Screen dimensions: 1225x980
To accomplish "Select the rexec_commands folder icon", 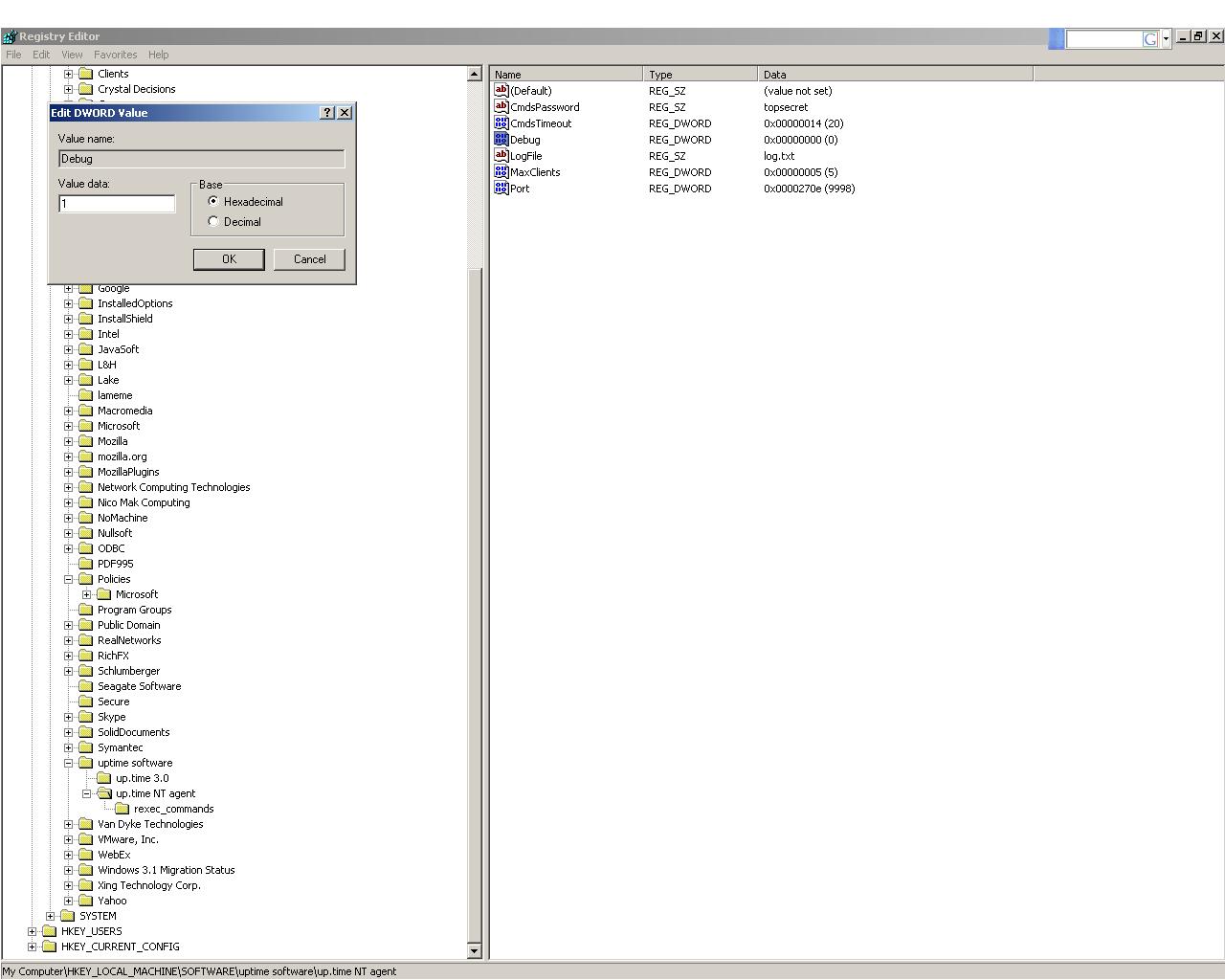I will (x=122, y=809).
